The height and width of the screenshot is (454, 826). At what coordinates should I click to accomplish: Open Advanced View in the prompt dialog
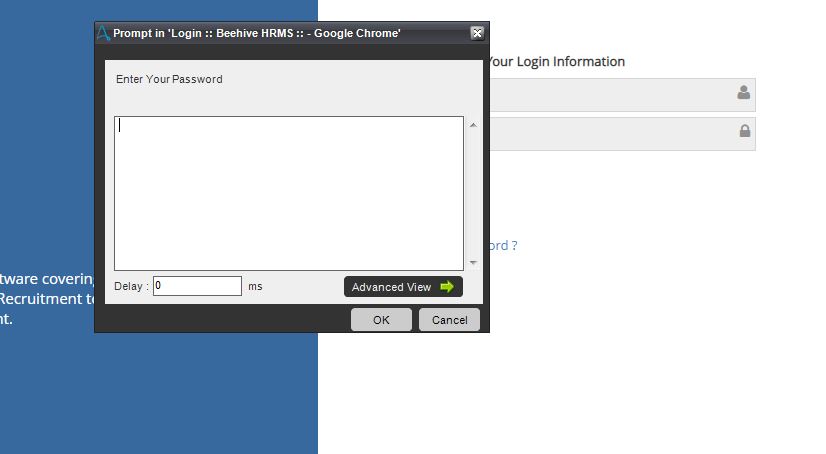click(x=403, y=287)
